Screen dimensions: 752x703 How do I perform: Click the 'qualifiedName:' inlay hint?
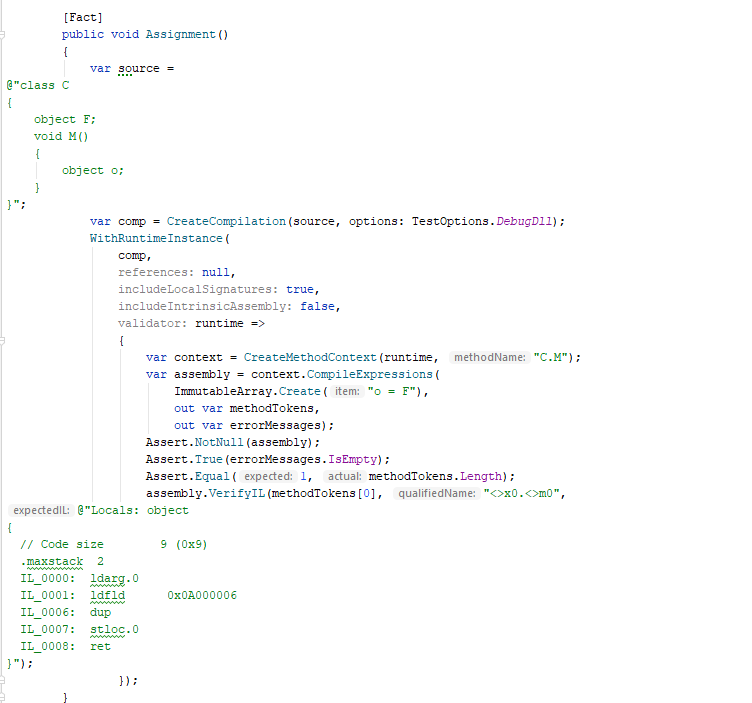(x=436, y=493)
